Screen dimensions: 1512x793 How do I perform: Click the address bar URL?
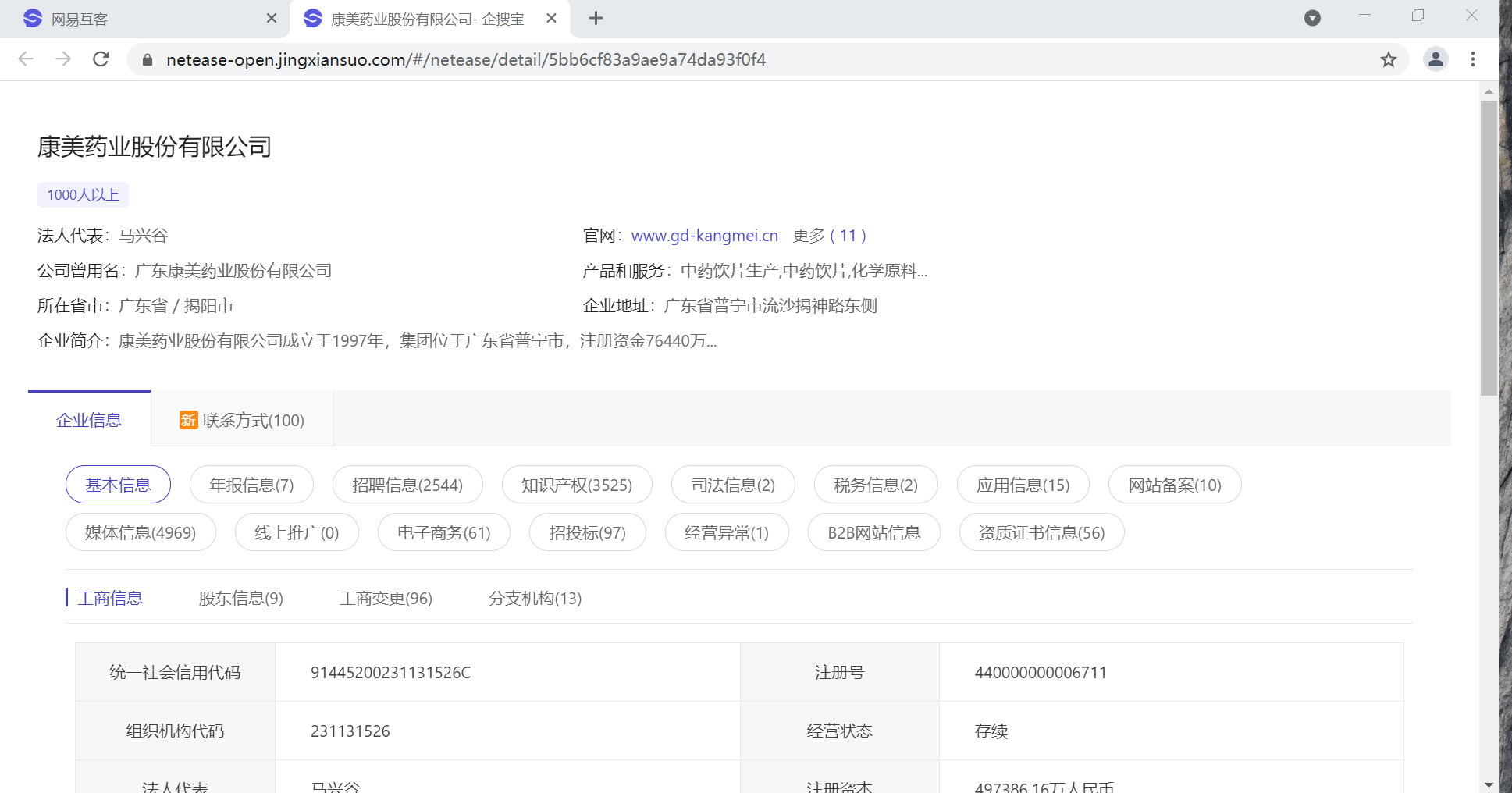tap(466, 60)
